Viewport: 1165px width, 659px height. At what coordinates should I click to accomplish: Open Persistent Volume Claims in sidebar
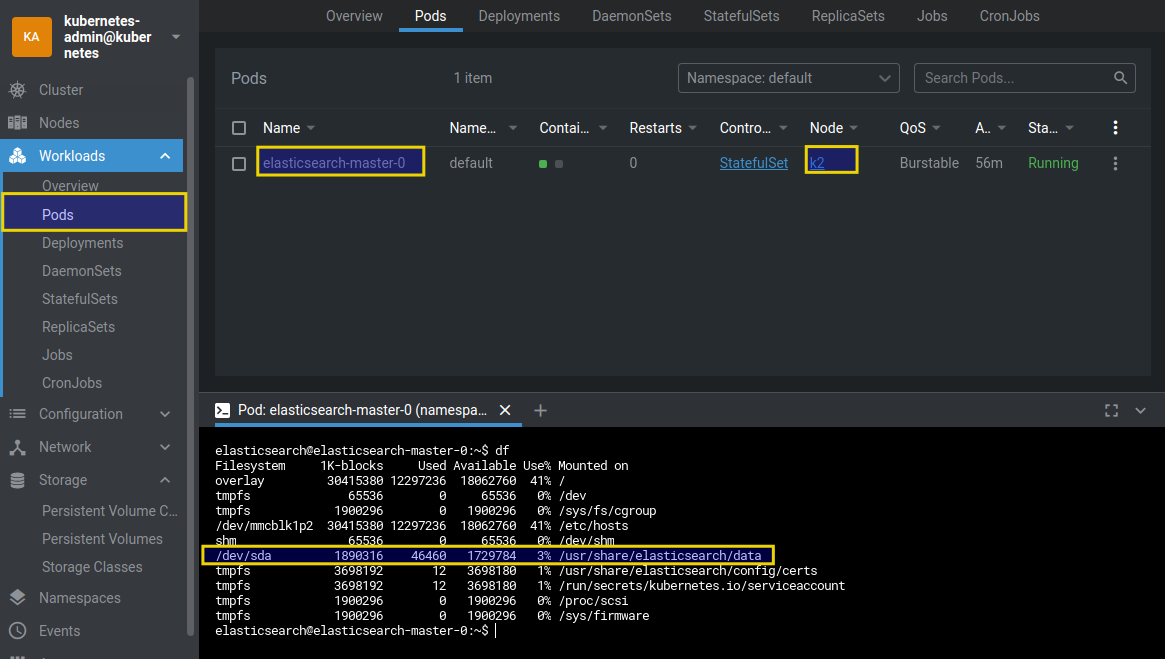(x=110, y=511)
